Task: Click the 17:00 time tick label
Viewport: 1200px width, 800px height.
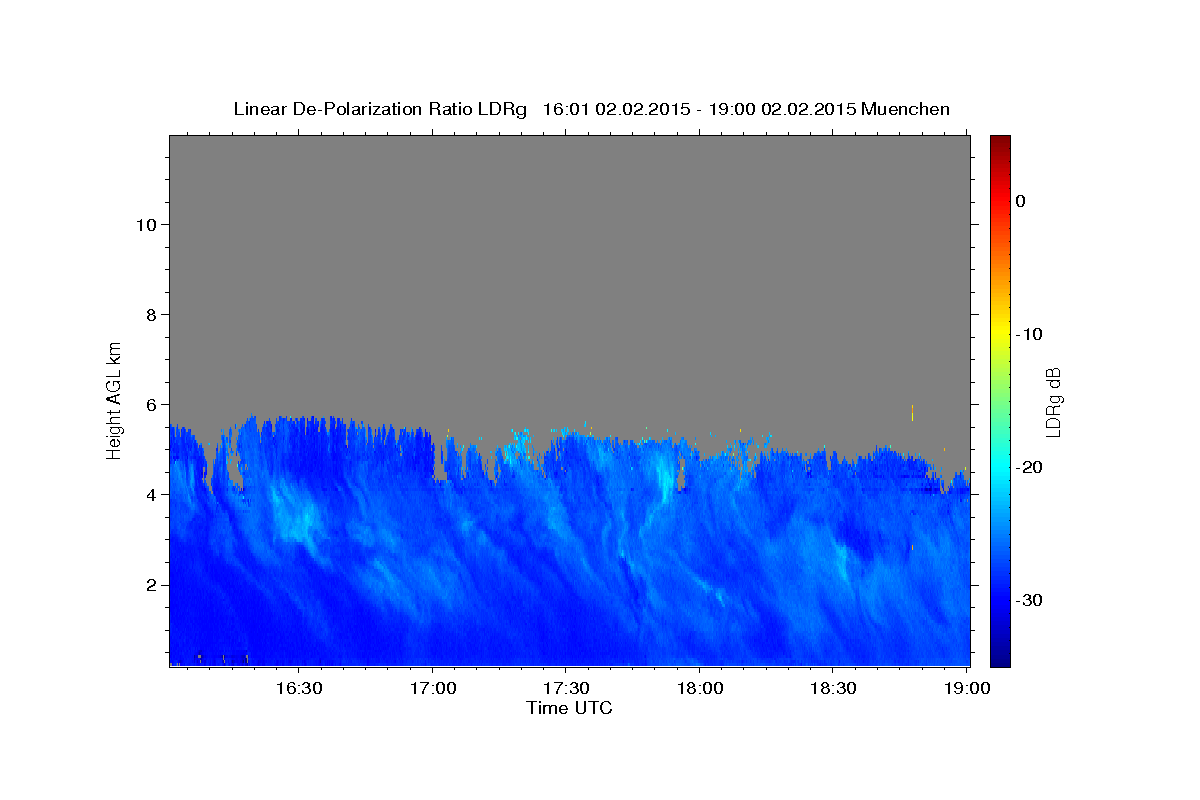Action: (x=432, y=689)
